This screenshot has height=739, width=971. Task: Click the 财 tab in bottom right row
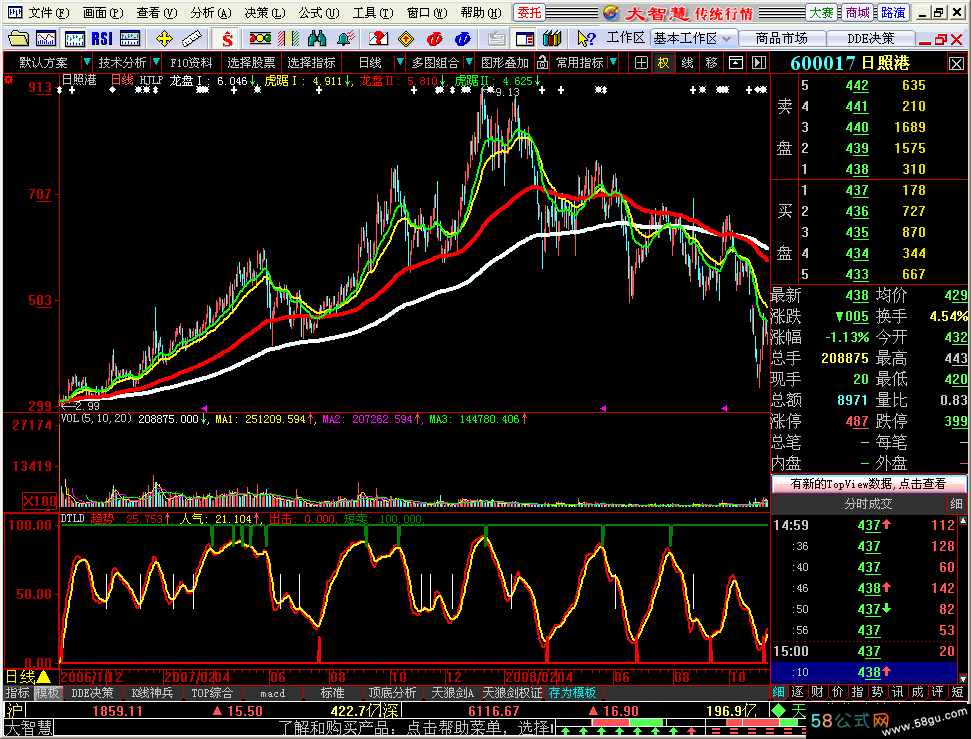(x=818, y=691)
